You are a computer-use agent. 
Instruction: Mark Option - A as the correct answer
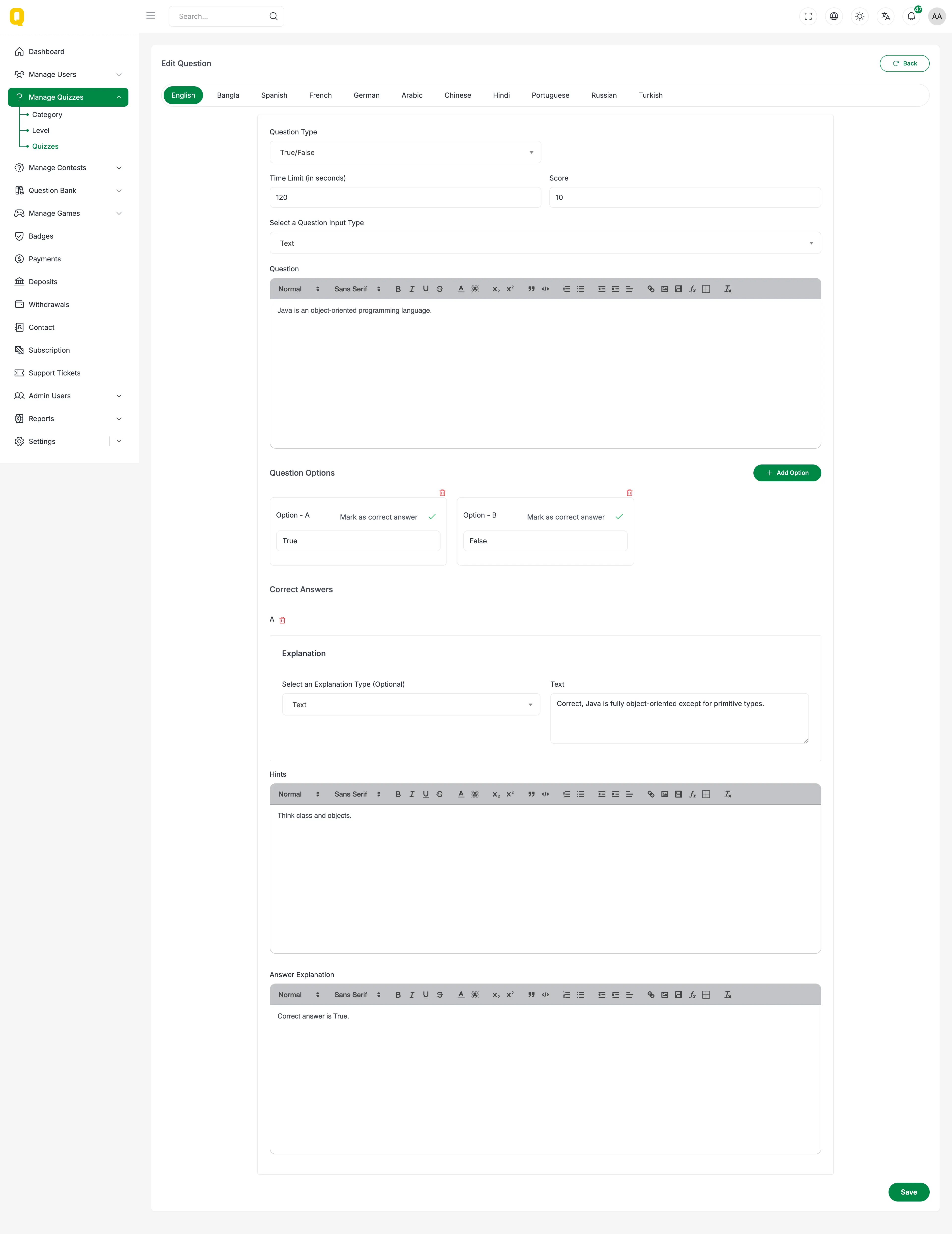pos(432,516)
